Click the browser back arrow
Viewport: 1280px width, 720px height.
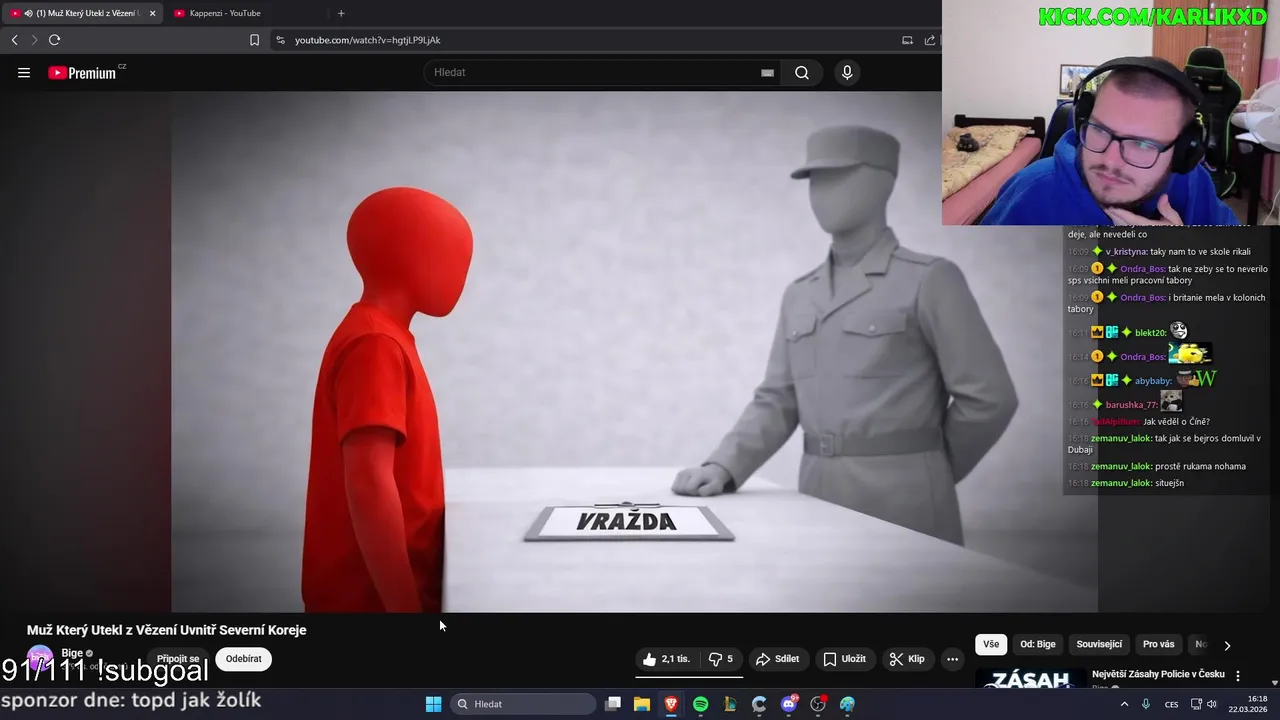click(x=14, y=40)
